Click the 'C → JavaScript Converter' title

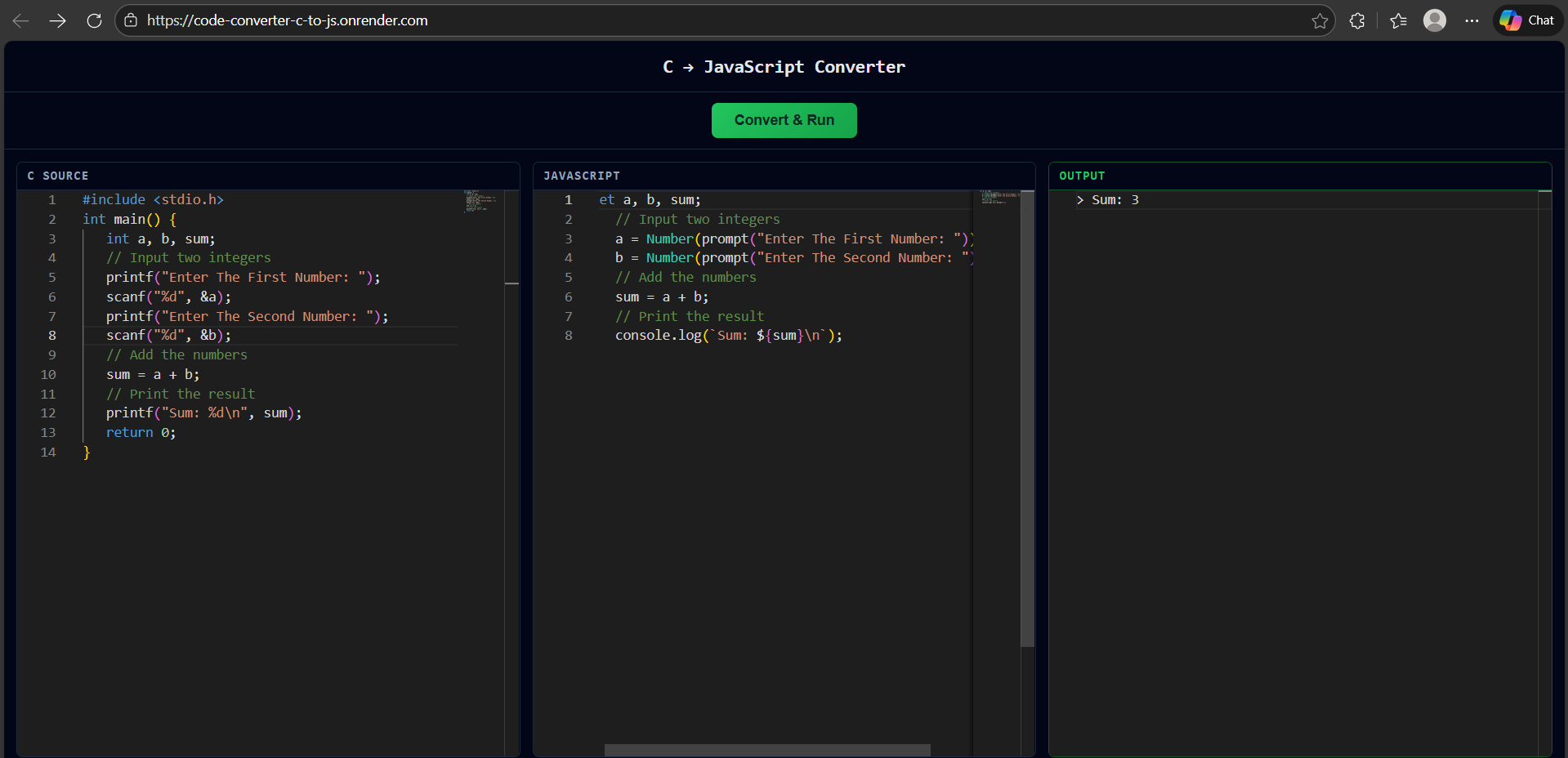[784, 67]
